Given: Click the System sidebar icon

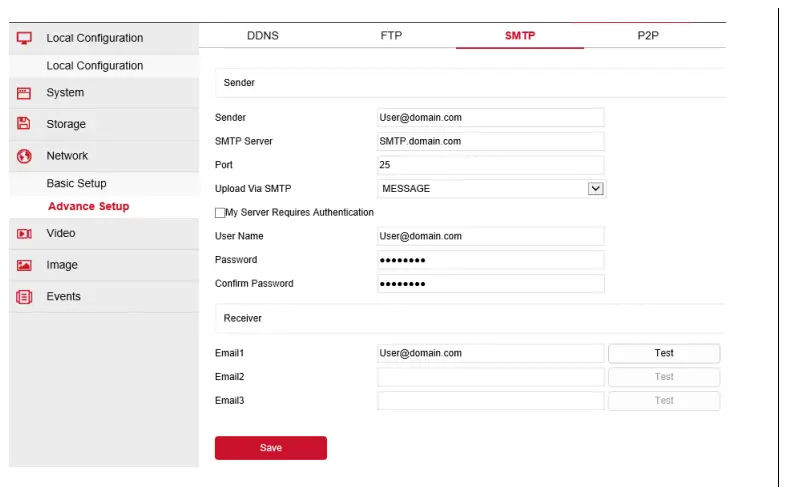Looking at the screenshot, I should click(x=25, y=93).
